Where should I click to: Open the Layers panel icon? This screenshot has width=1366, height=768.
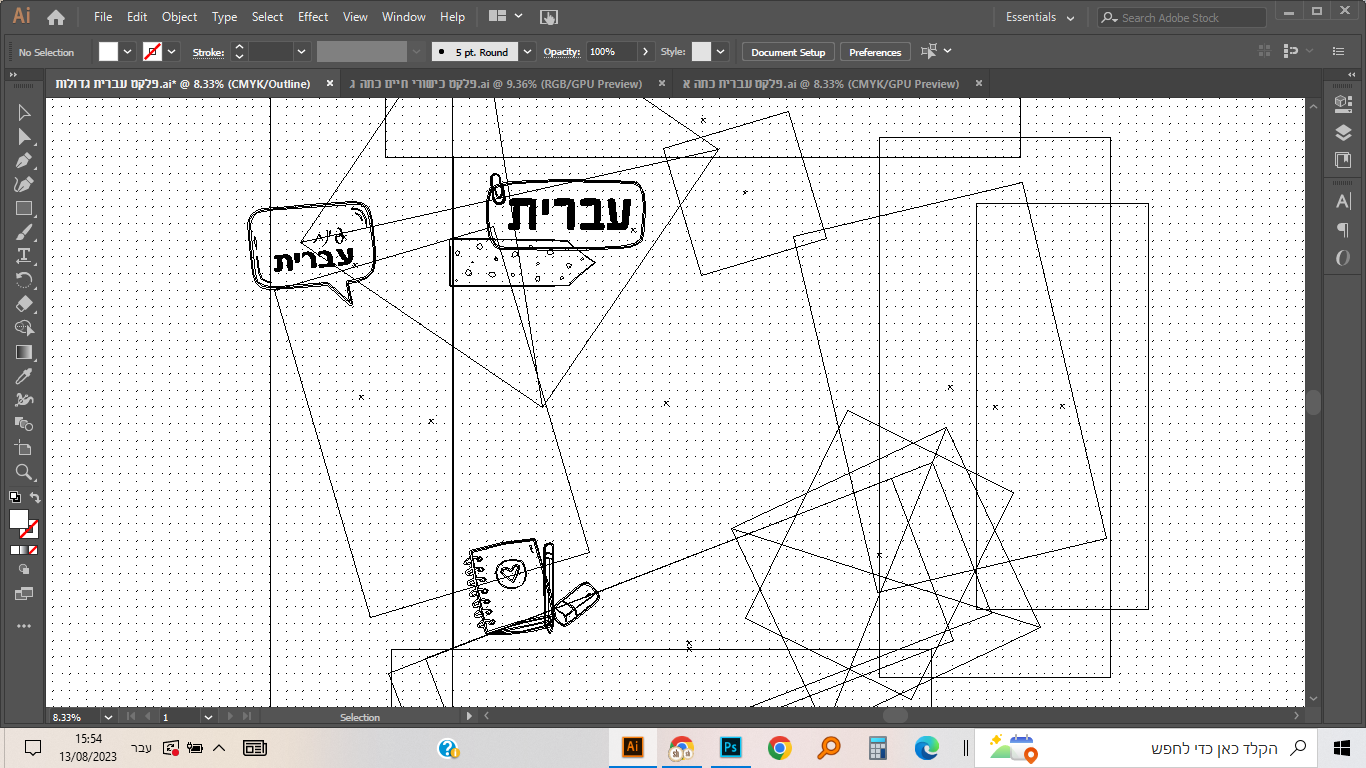[1343, 132]
